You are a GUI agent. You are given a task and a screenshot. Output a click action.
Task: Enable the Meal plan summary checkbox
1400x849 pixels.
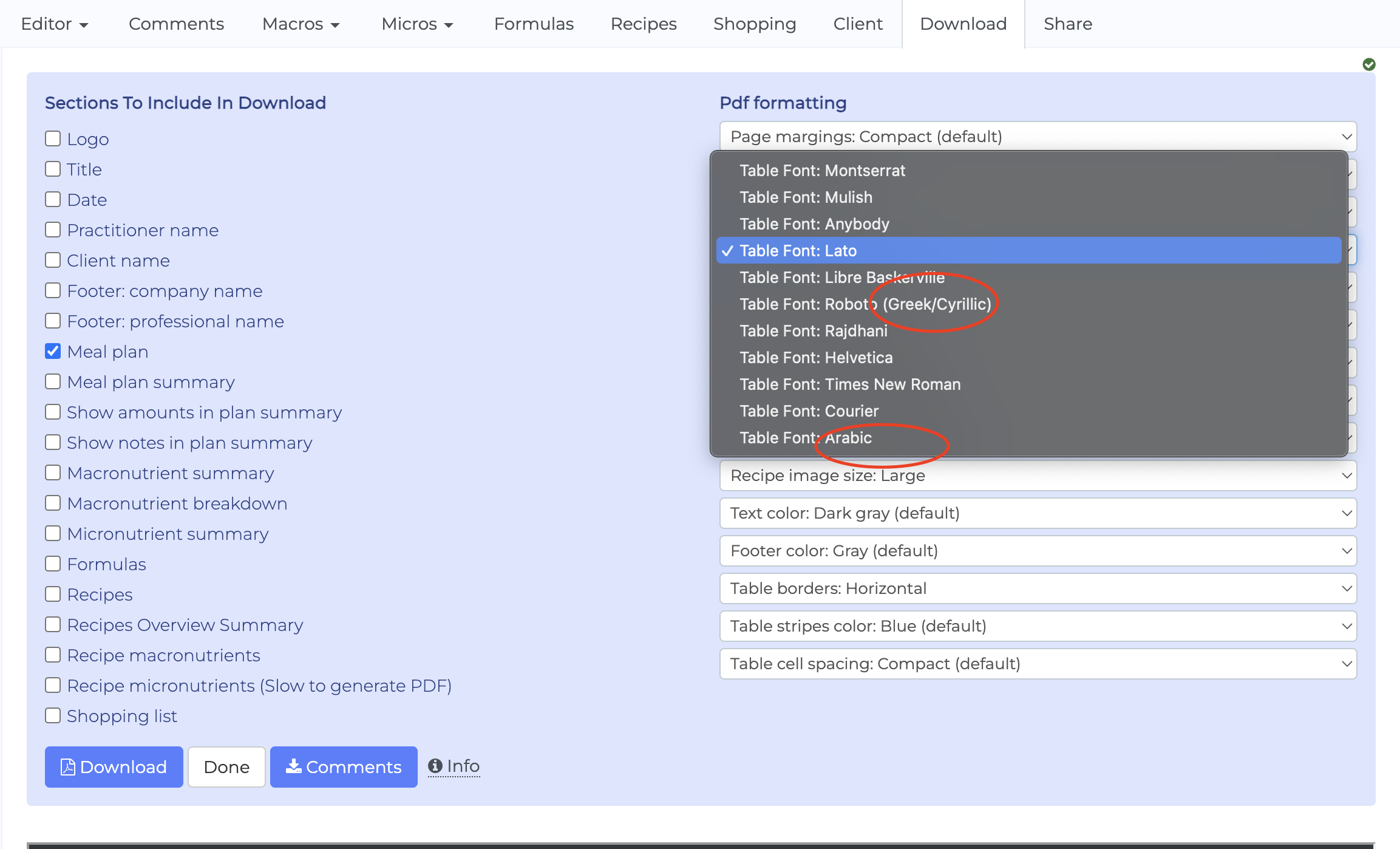click(x=53, y=382)
